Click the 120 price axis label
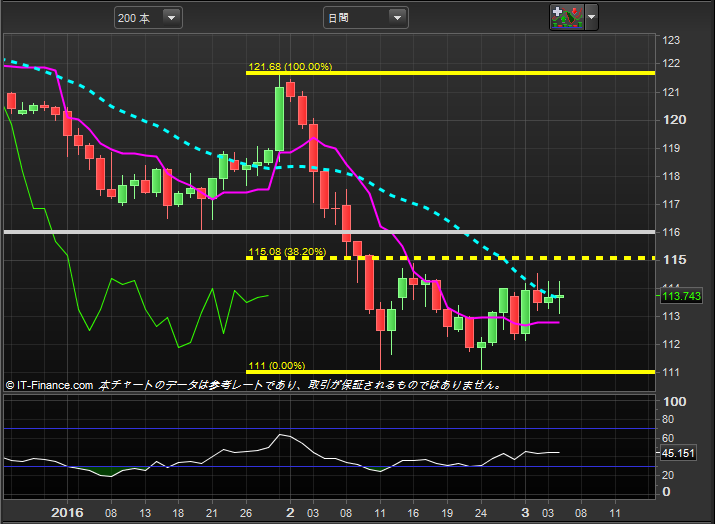 [674, 119]
